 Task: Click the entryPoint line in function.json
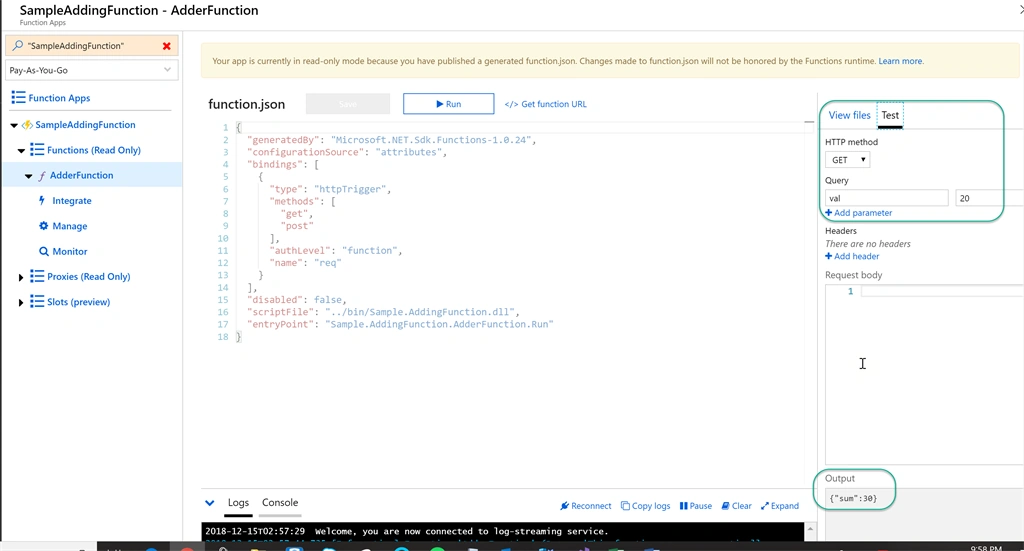[x=400, y=324]
